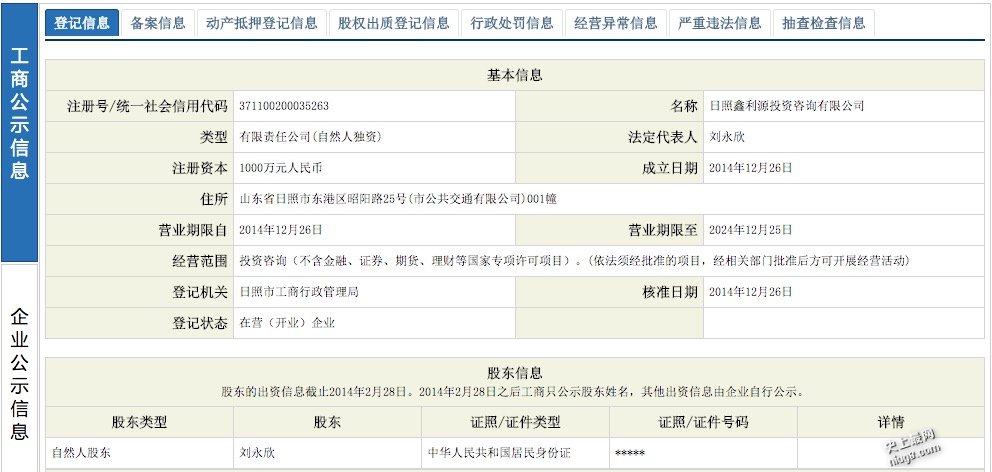Click the 法定代表人 label
Viewport: 992px width, 472px height.
[x=662, y=137]
